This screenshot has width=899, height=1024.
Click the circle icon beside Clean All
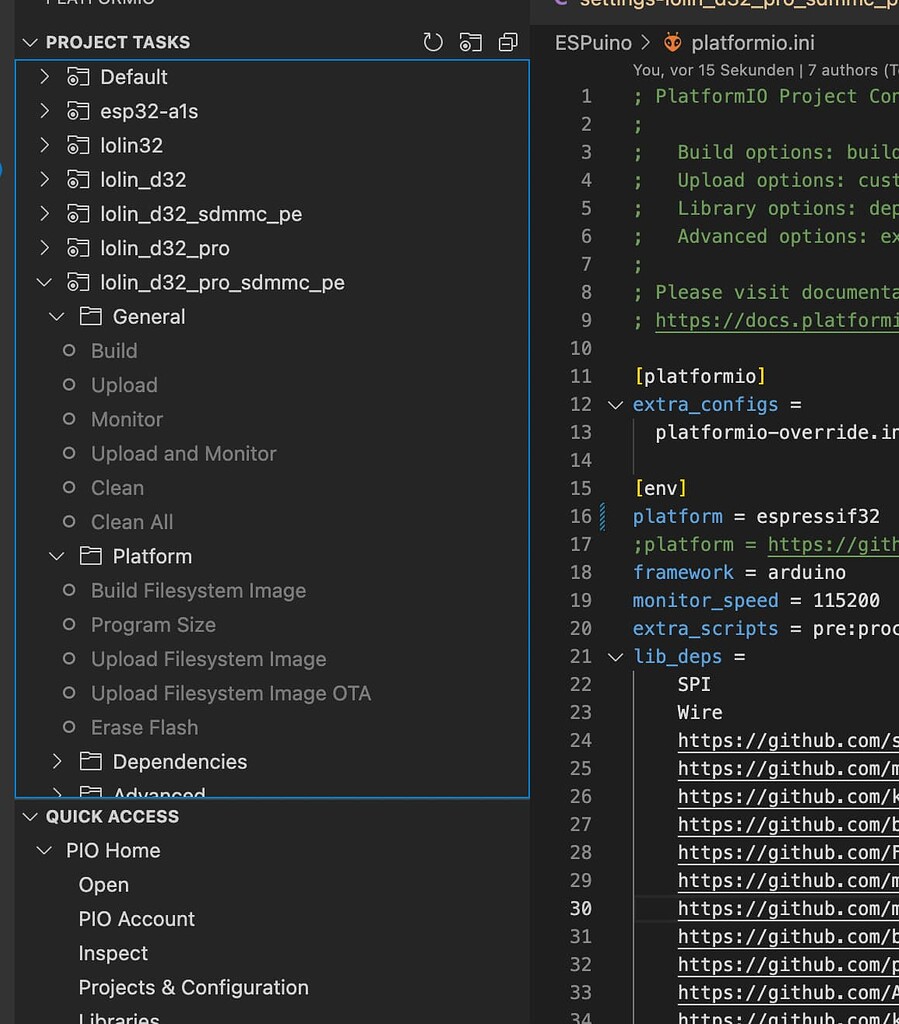69,522
